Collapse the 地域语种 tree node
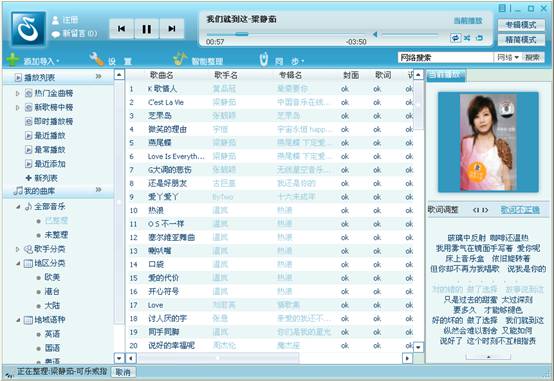 tap(18, 321)
